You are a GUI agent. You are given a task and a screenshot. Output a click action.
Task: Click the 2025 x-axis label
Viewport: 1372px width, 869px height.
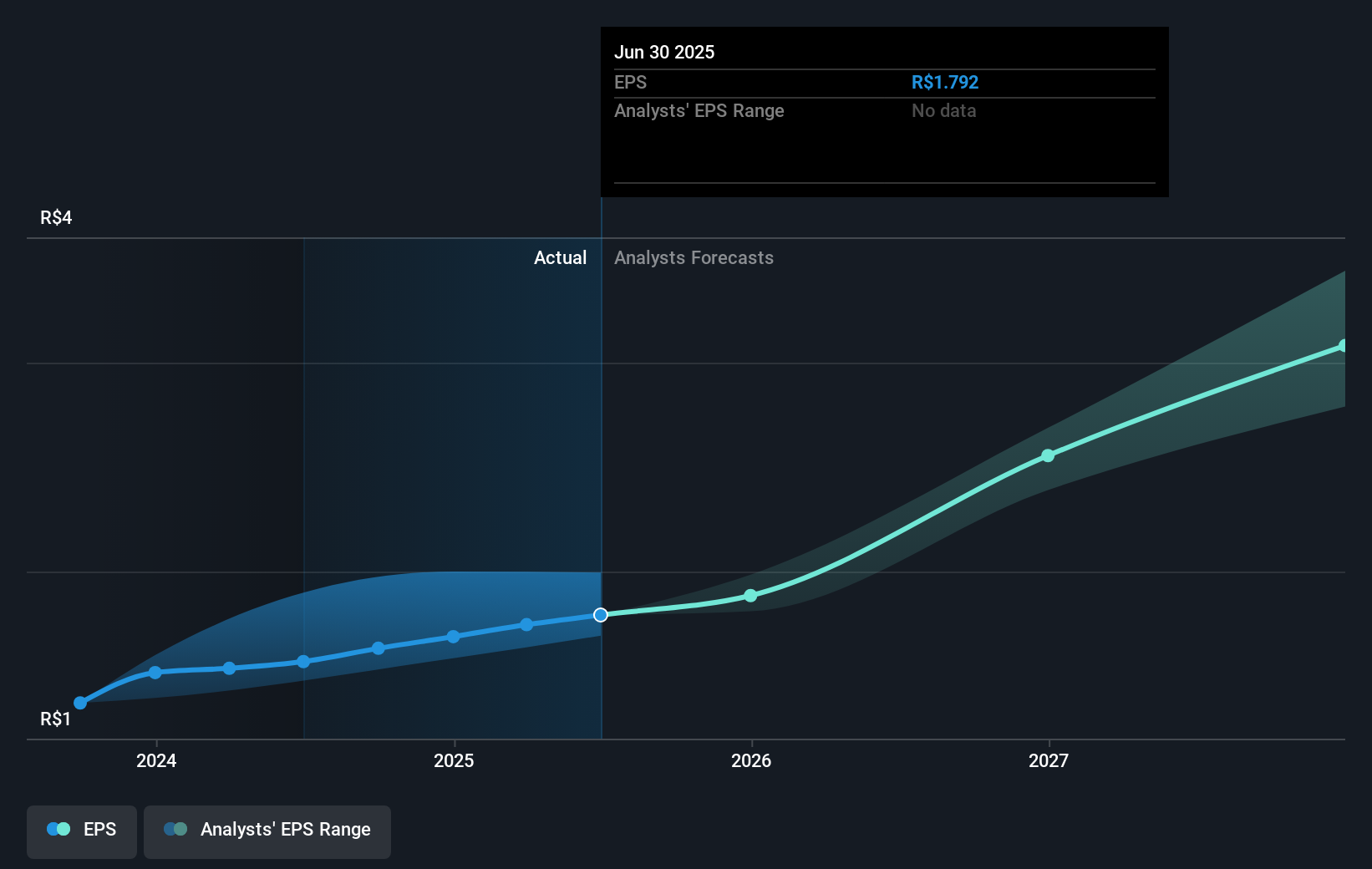coord(454,760)
